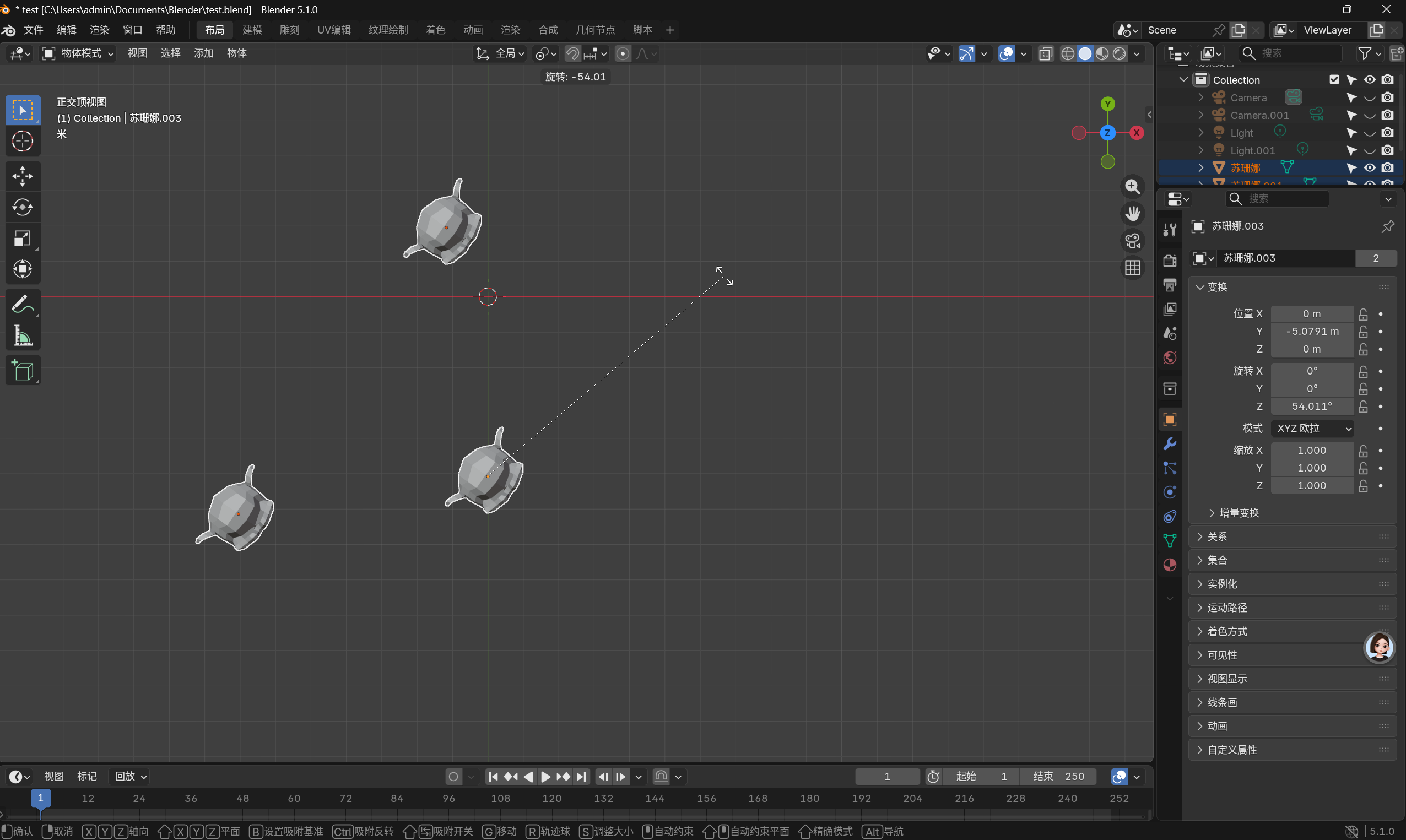Screen dimensions: 1406x840
Task: Hide the Camera object in outliner
Action: pos(1369,97)
